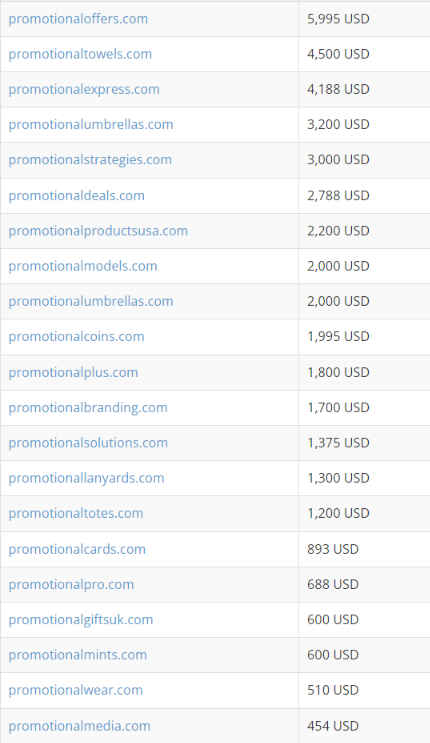Open promotionalcoins.com
Image resolution: width=430 pixels, height=743 pixels.
76,337
